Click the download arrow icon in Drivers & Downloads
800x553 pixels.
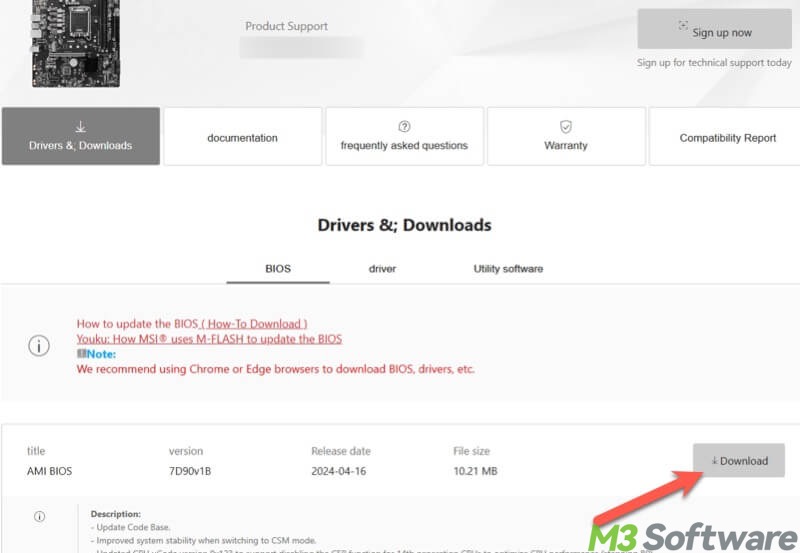click(80, 127)
